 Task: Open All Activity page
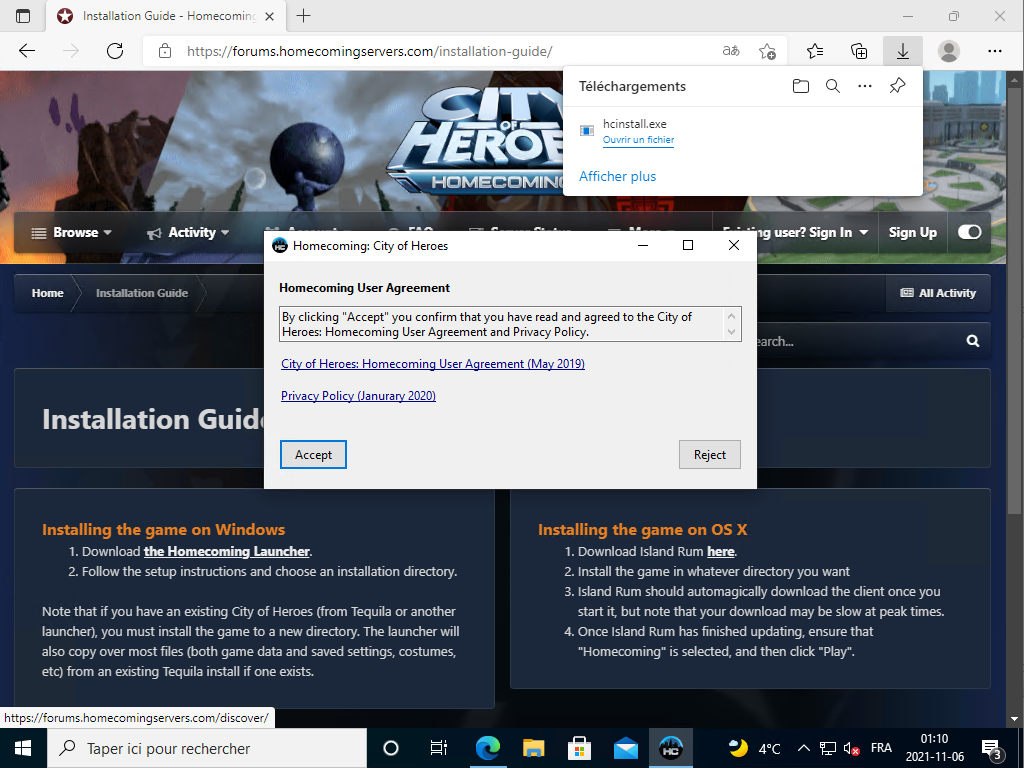point(938,293)
